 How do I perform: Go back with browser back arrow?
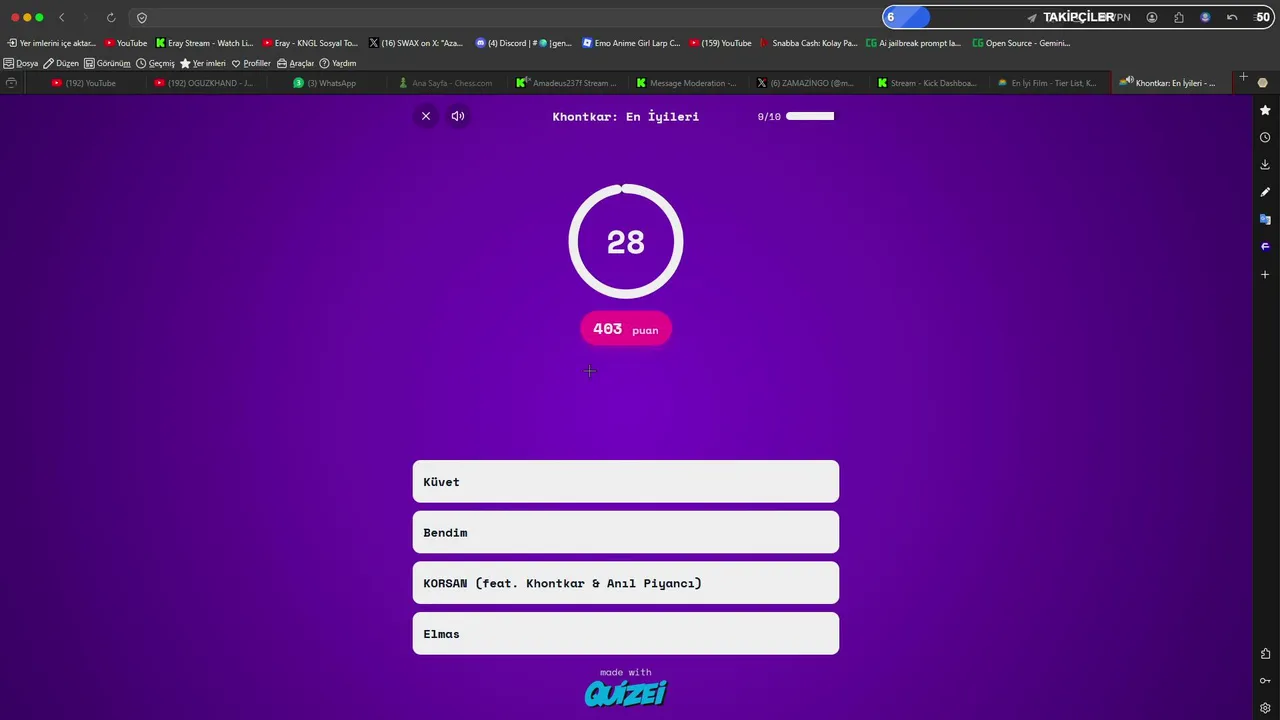tap(62, 17)
